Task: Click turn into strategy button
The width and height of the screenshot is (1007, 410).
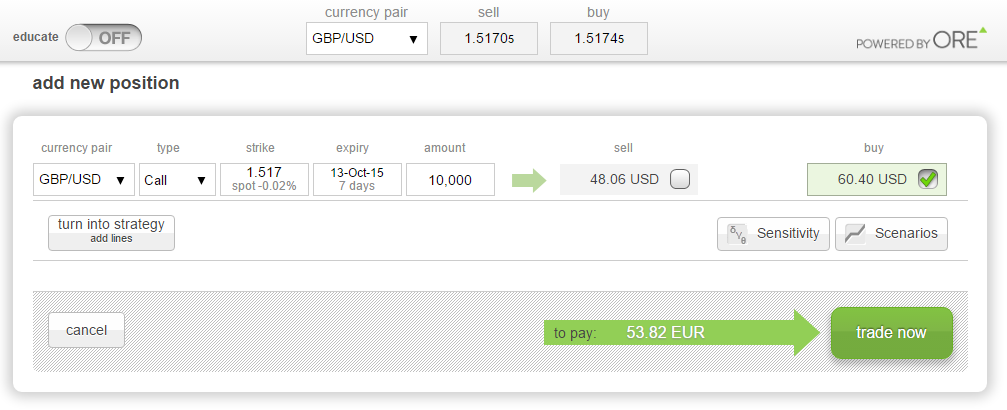Action: (111, 230)
